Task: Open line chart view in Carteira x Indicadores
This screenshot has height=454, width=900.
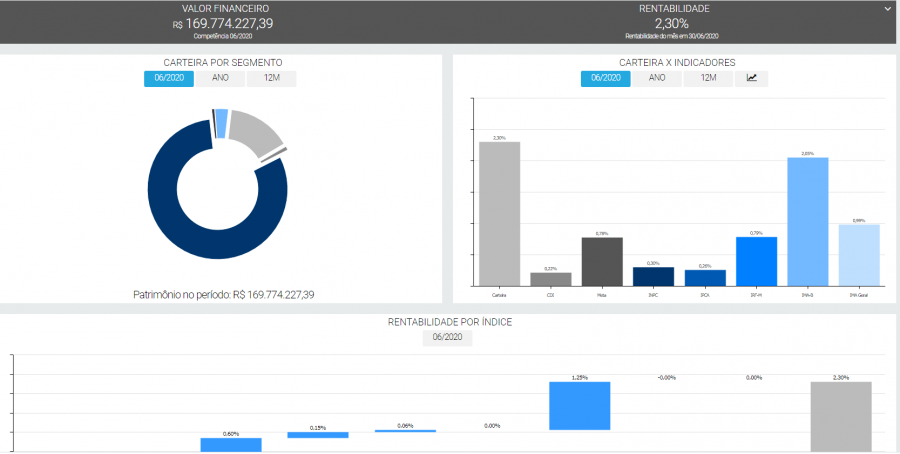Action: click(752, 78)
